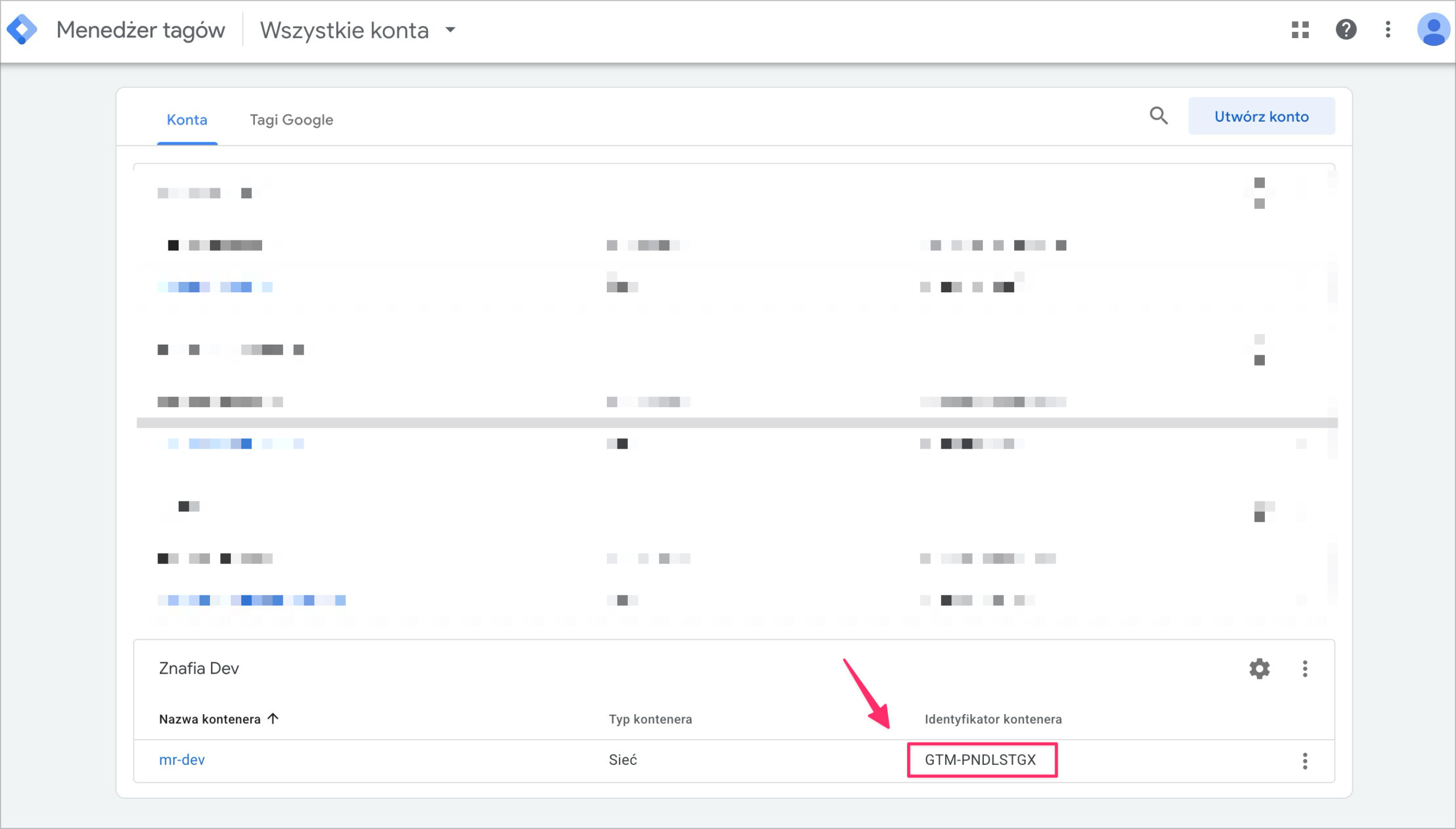This screenshot has height=829, width=1456.
Task: Click the Tag Manager logo icon
Action: point(22,30)
